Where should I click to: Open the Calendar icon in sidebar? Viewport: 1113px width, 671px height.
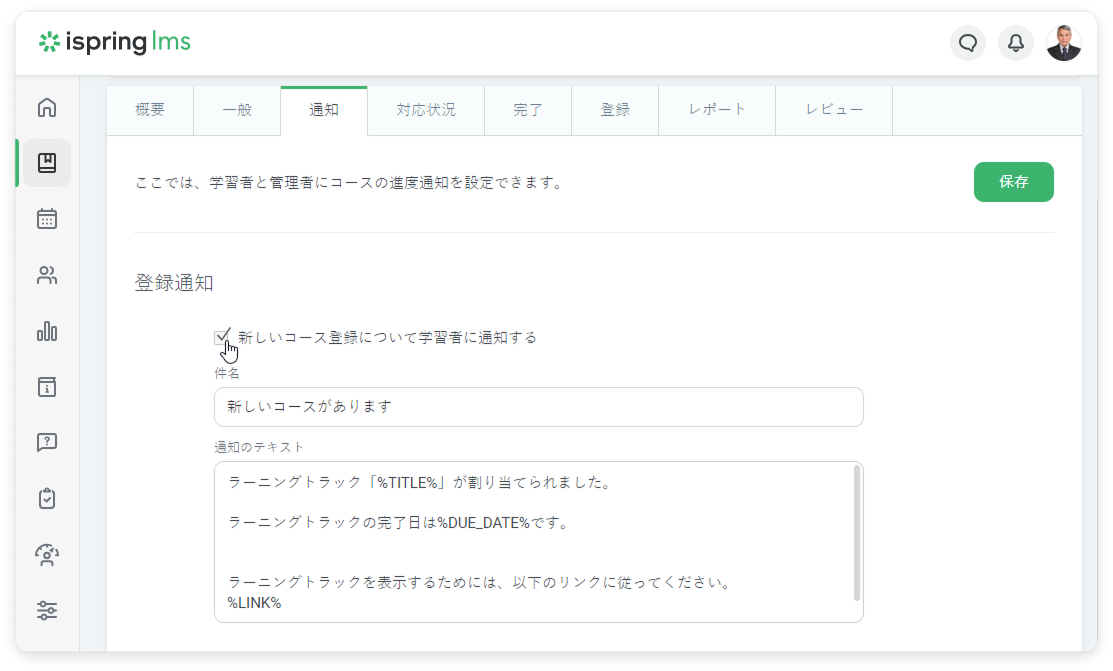click(47, 219)
